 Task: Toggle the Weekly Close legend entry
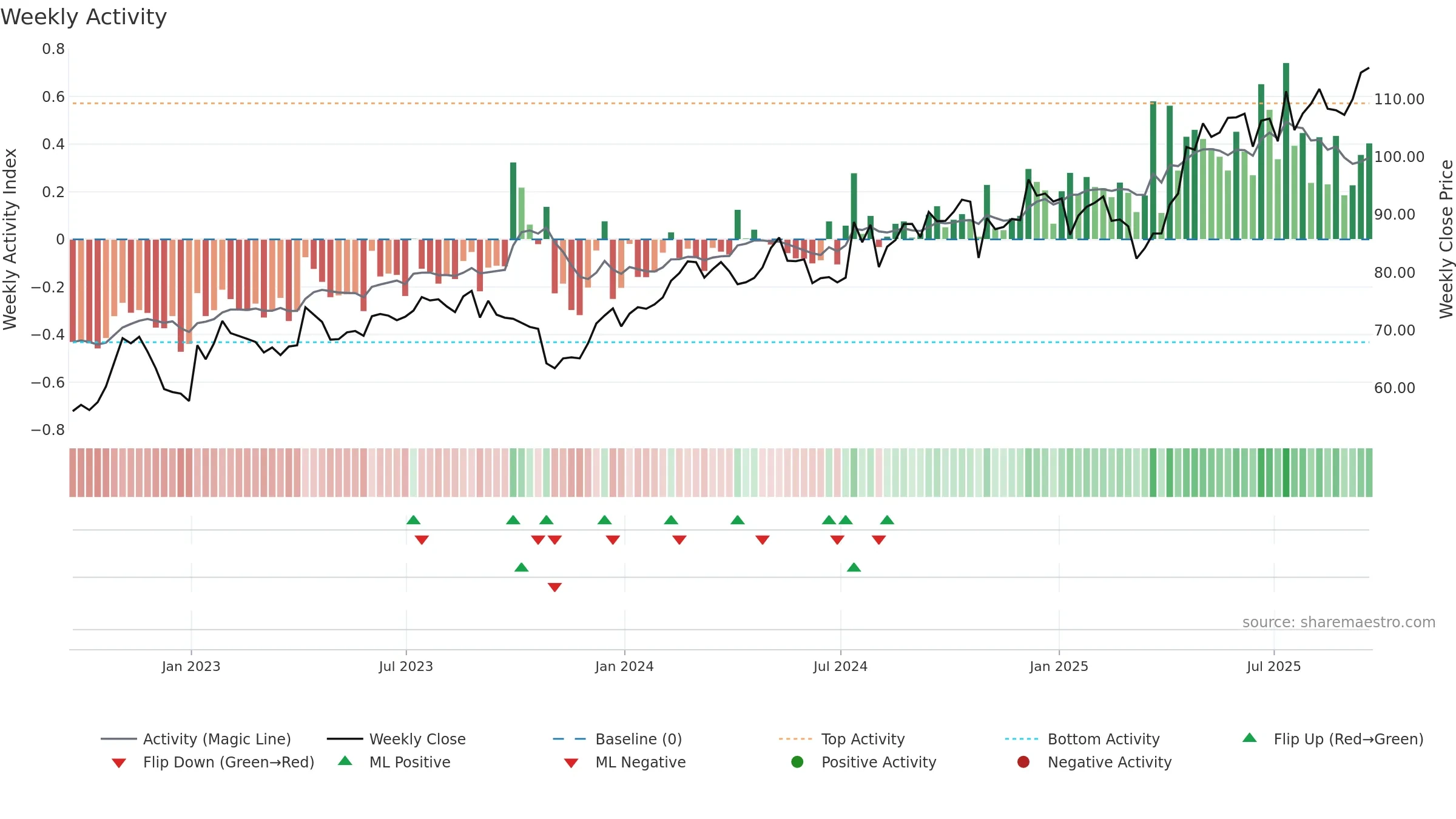point(396,739)
